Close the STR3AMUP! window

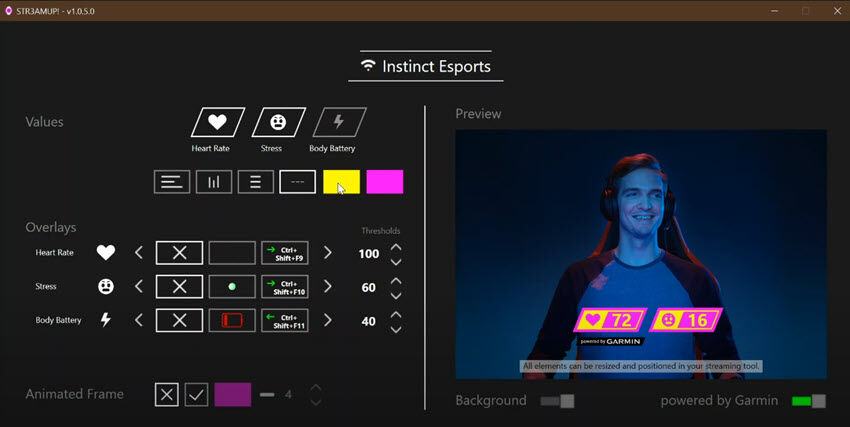837,11
